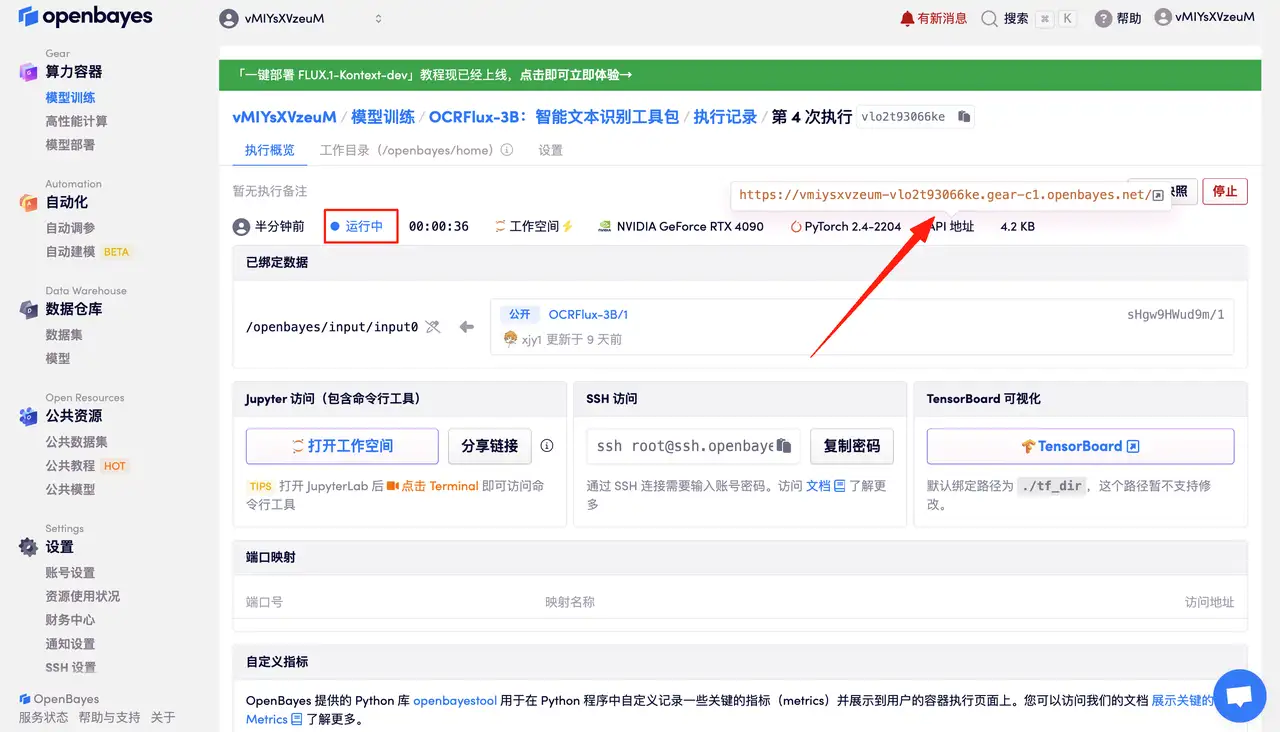This screenshot has width=1280, height=732.
Task: Copy the execution ID vlo2t93066ke
Action: (x=964, y=117)
